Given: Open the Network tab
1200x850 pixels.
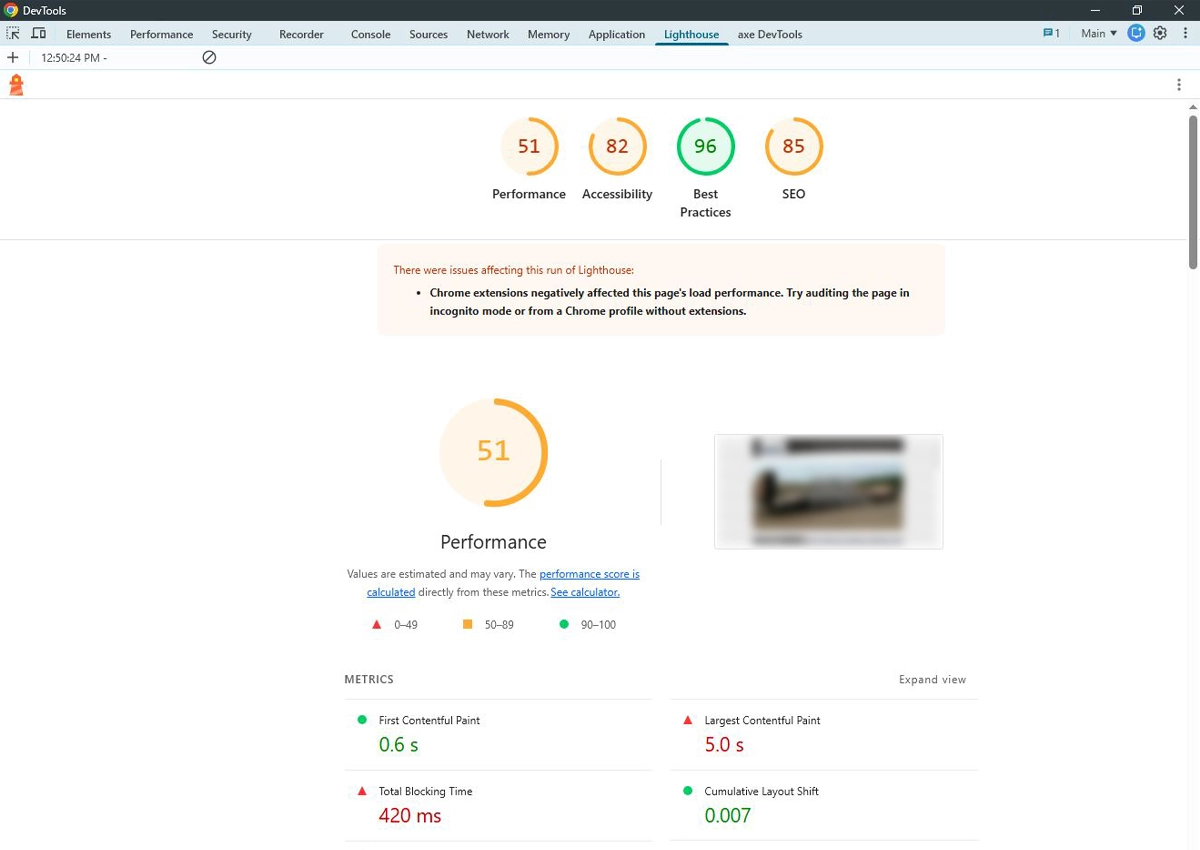Looking at the screenshot, I should tap(488, 34).
